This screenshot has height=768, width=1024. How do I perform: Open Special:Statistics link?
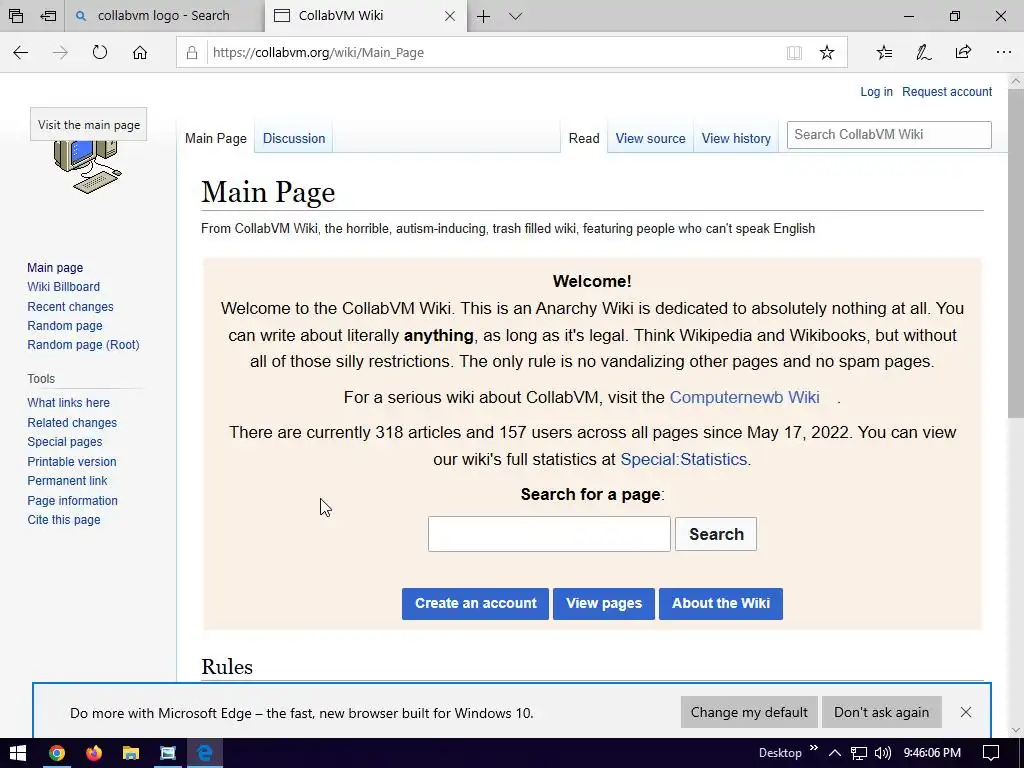click(x=683, y=459)
